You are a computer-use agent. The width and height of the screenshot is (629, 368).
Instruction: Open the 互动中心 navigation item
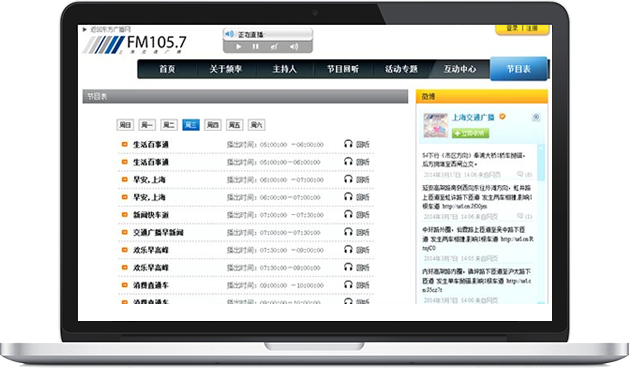point(460,69)
